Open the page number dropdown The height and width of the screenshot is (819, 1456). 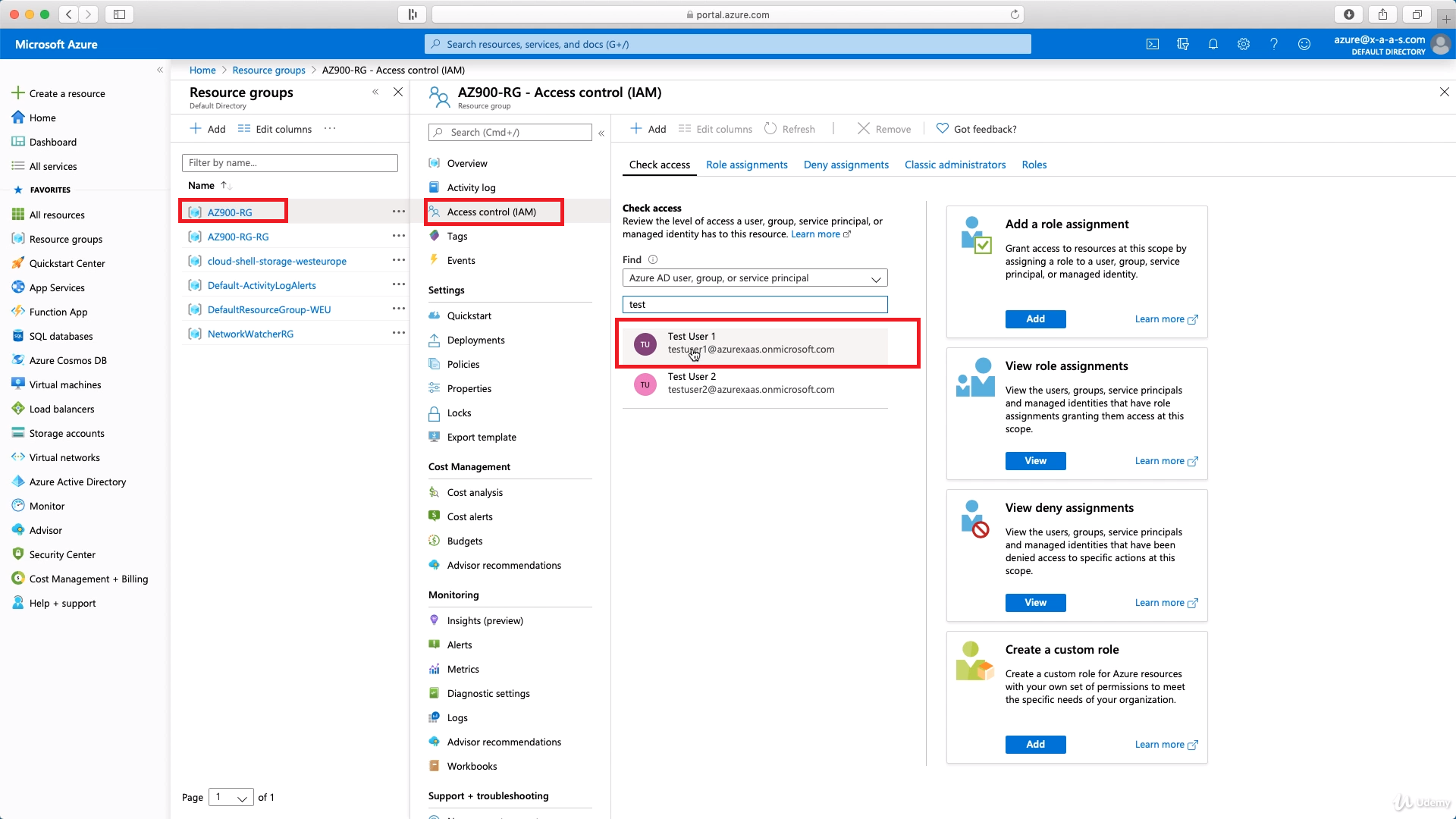(231, 797)
